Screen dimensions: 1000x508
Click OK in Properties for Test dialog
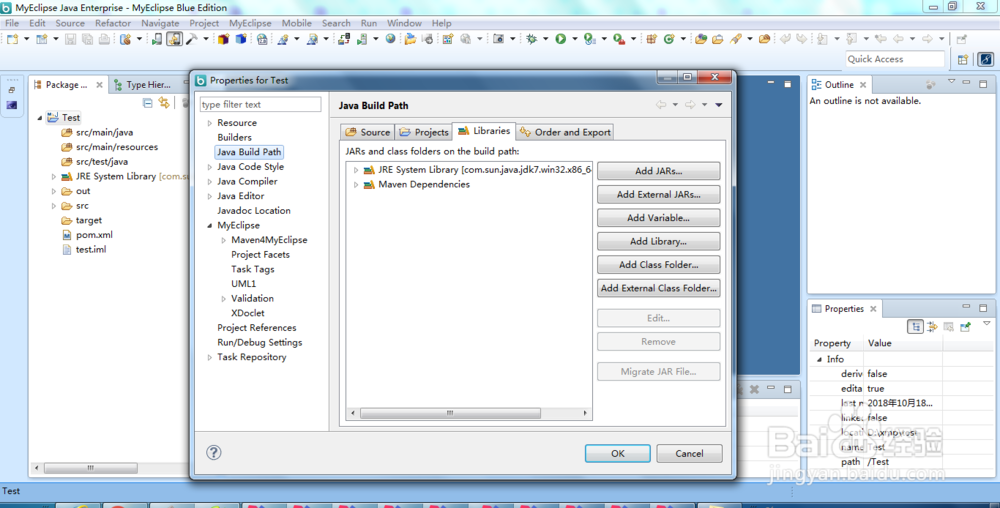point(617,453)
